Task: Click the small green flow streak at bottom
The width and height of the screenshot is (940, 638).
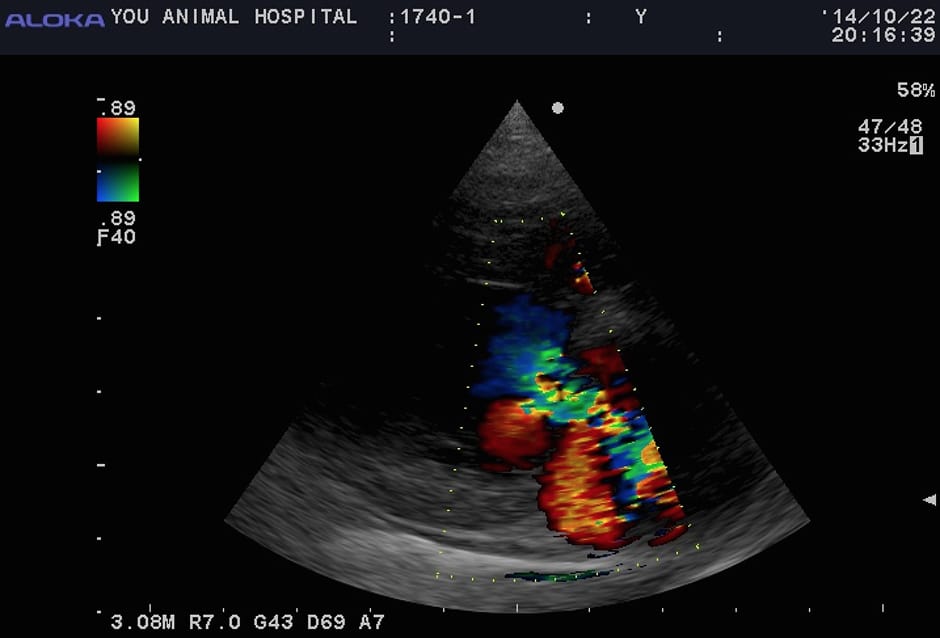Action: tap(558, 576)
